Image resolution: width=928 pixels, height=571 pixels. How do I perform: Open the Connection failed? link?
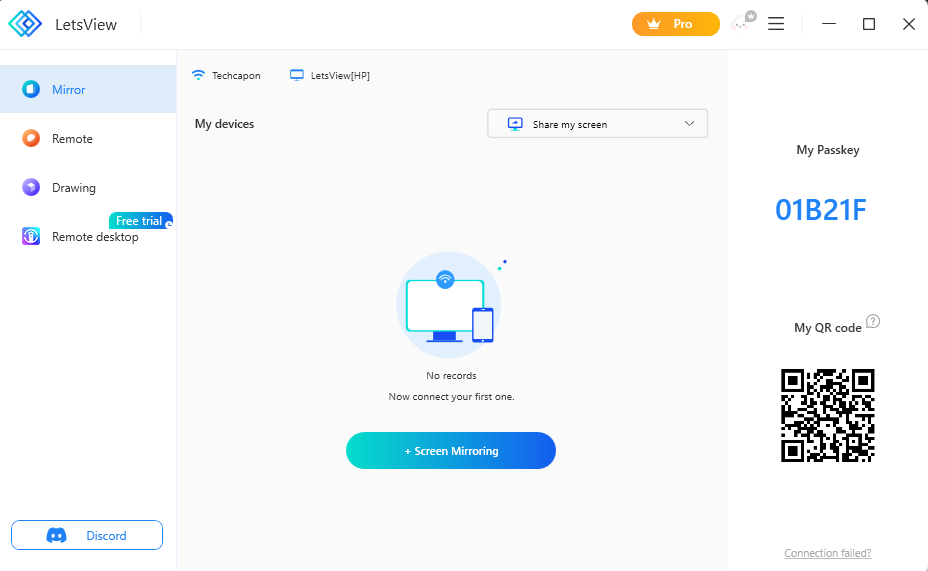[x=827, y=553]
